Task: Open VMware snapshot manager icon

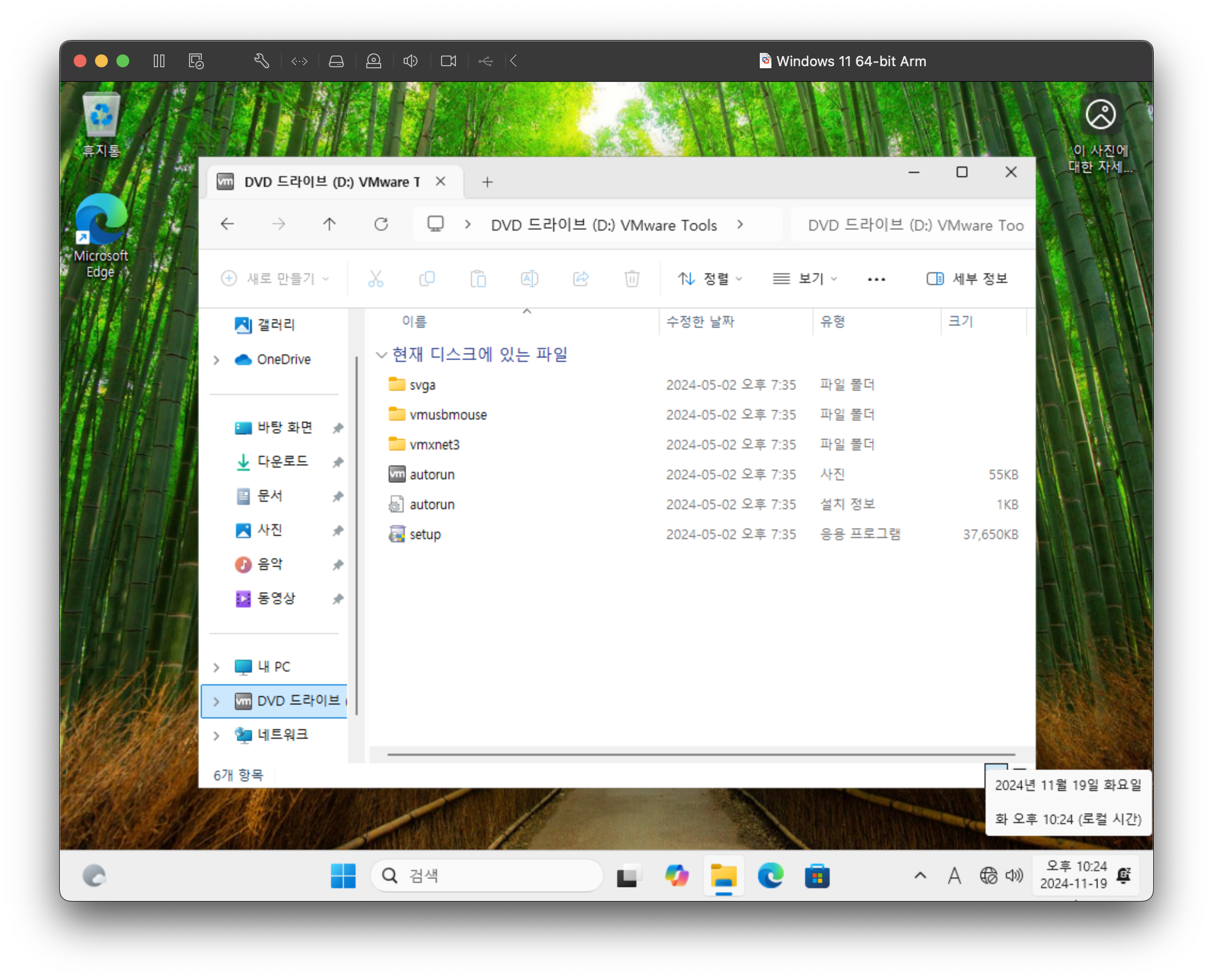Action: [196, 61]
